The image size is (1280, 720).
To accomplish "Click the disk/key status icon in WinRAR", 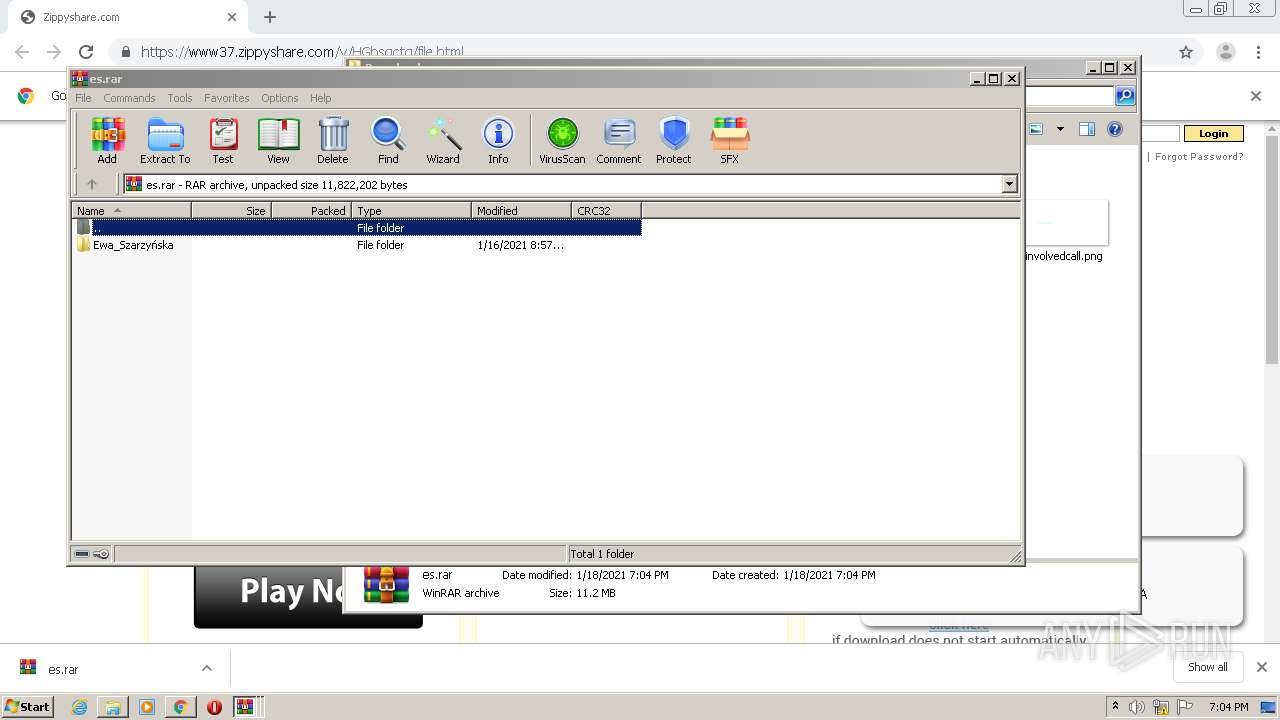I will [92, 554].
